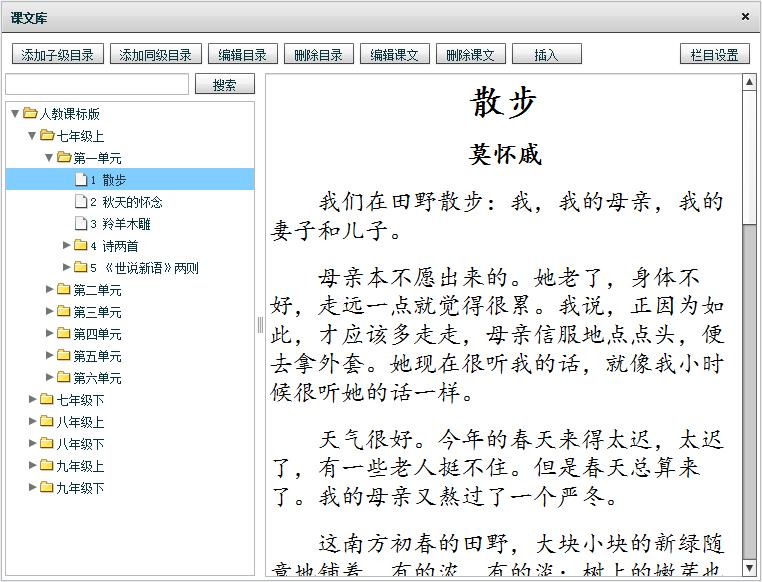This screenshot has height=582, width=762.
Task: Click the document icon beside 秋天的怀念
Action: [81, 202]
